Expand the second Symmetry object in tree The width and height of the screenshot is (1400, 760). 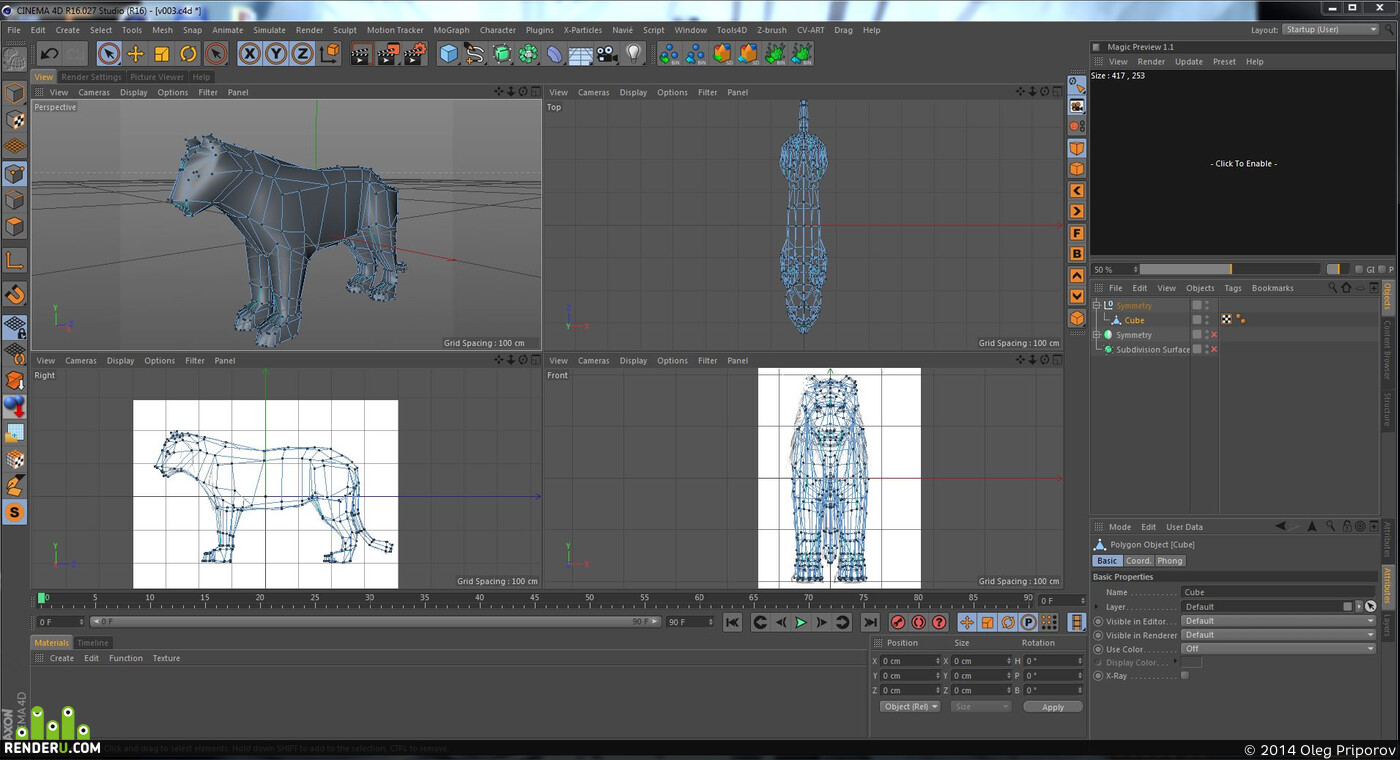1096,335
